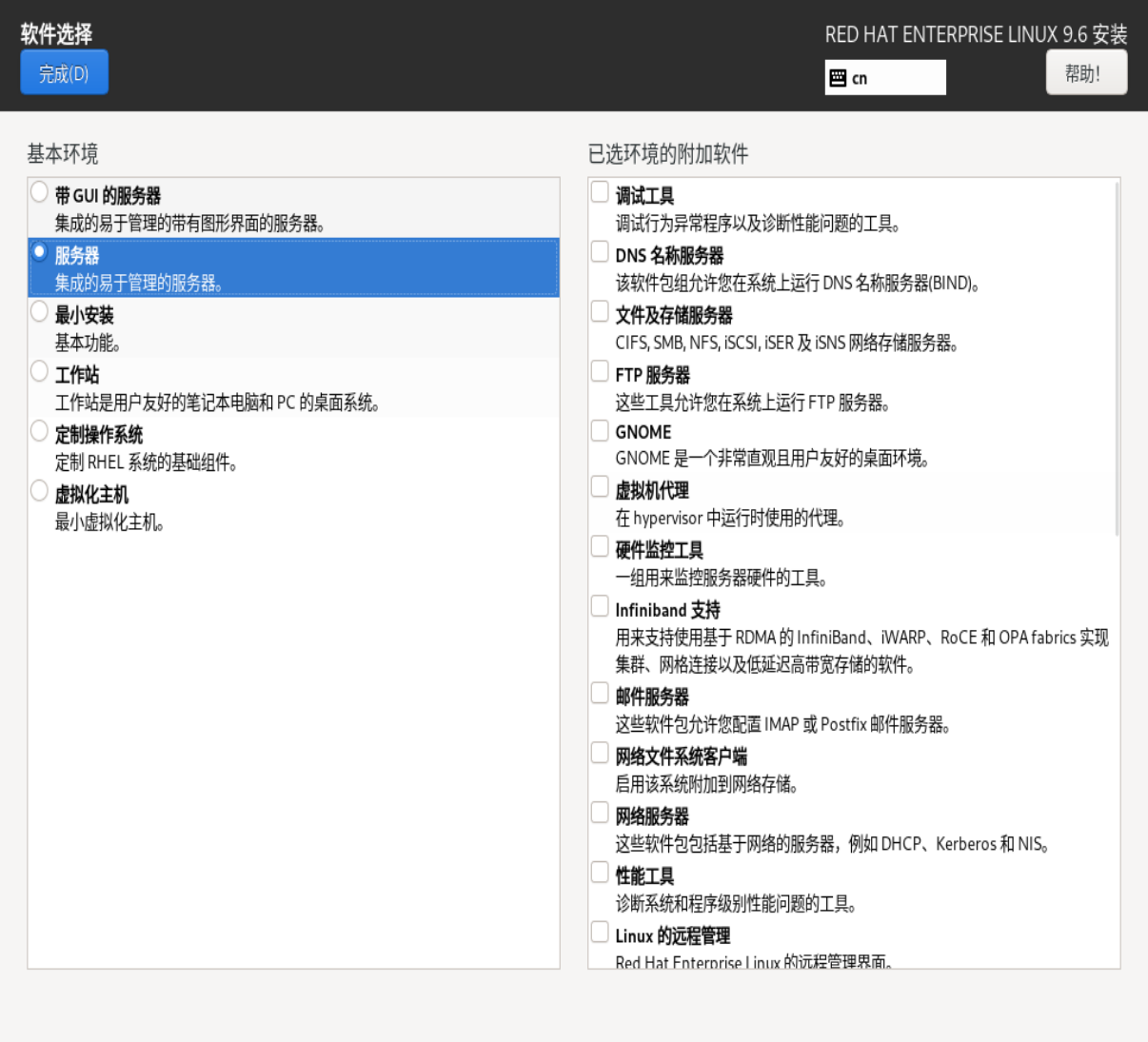Choose the 虚拟化主机 radio option
The image size is (1148, 1042).
click(39, 492)
